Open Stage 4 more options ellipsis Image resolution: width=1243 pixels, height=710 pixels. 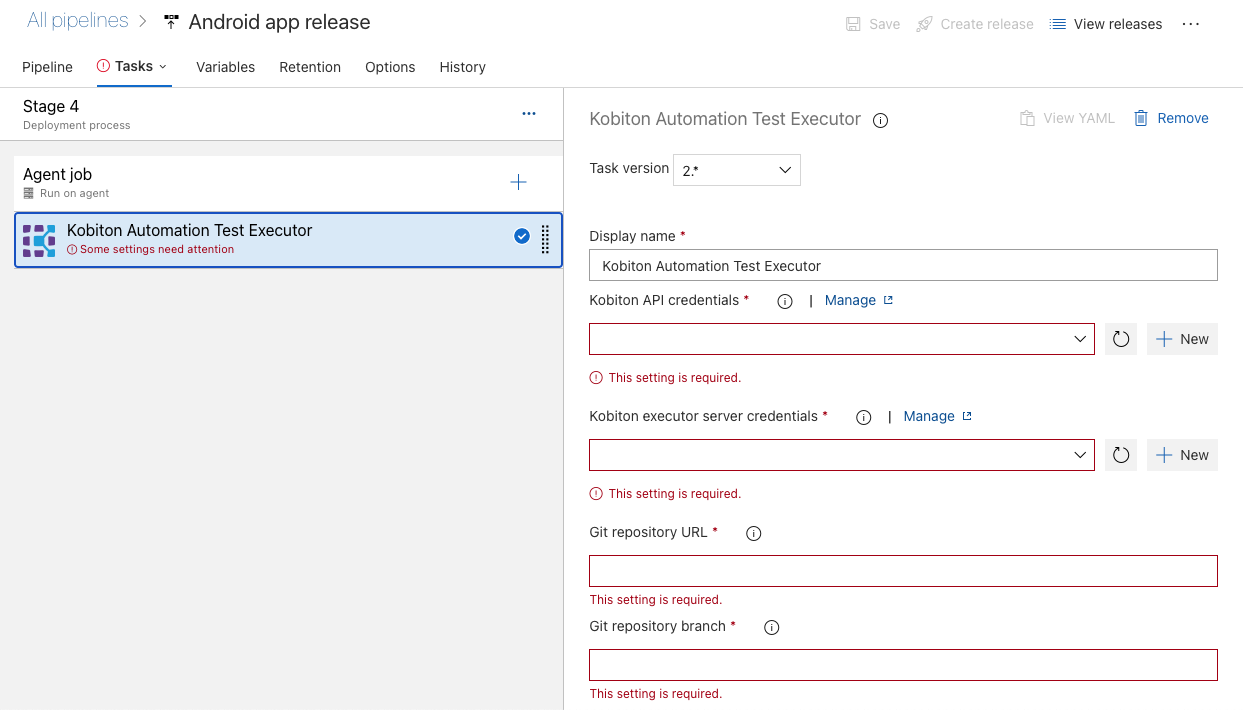tap(529, 114)
